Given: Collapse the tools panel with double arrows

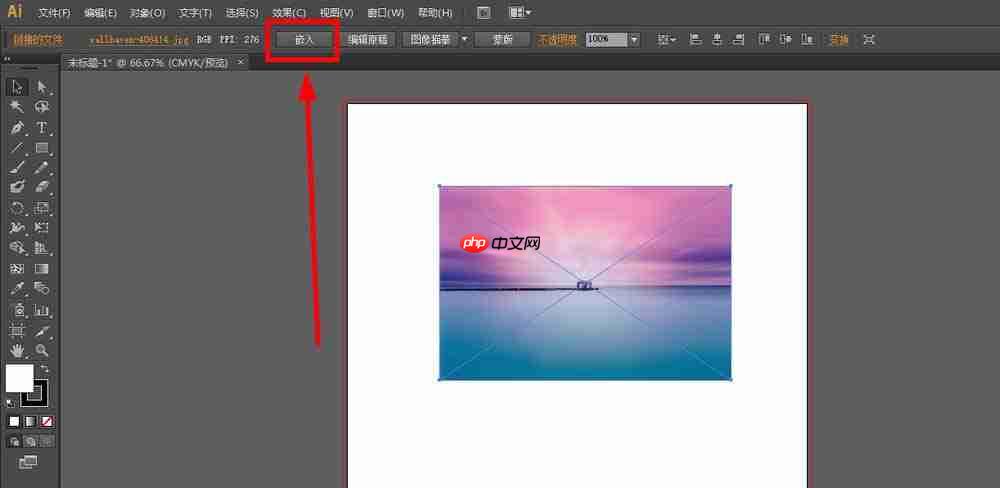Looking at the screenshot, I should [6, 59].
